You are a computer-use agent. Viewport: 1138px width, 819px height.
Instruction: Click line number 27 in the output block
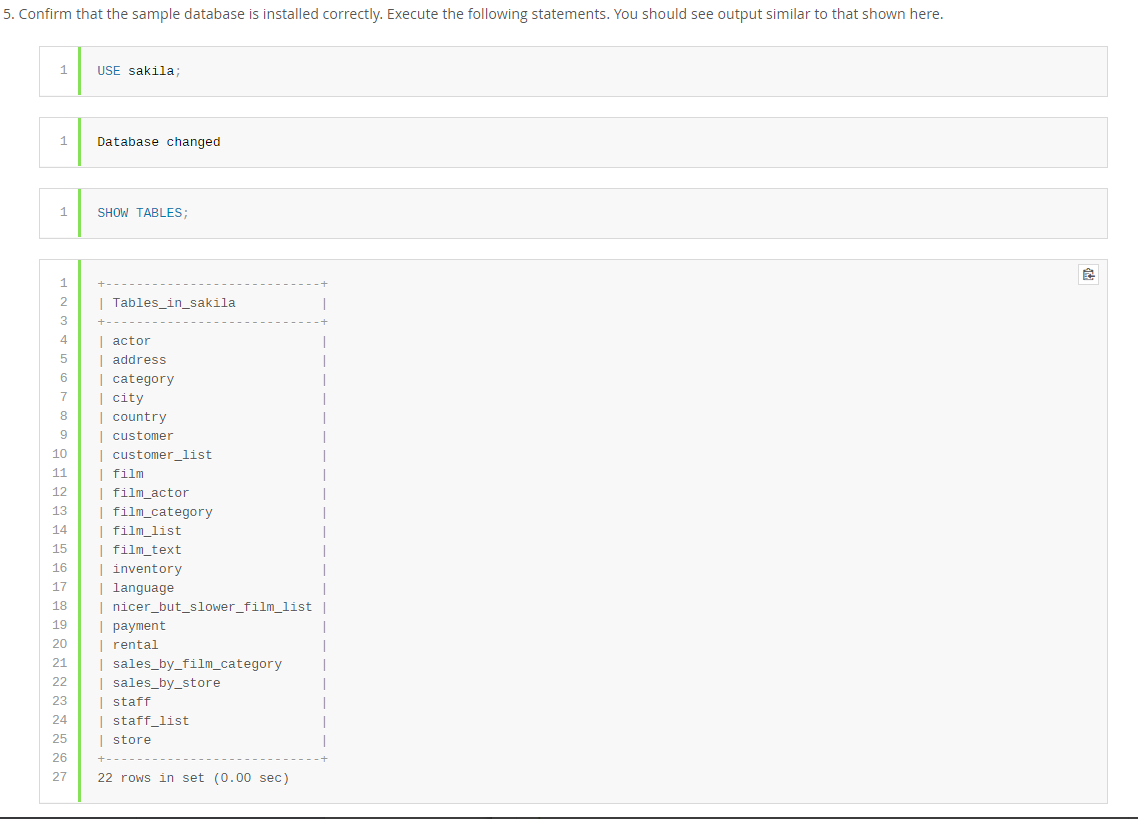pyautogui.click(x=59, y=777)
